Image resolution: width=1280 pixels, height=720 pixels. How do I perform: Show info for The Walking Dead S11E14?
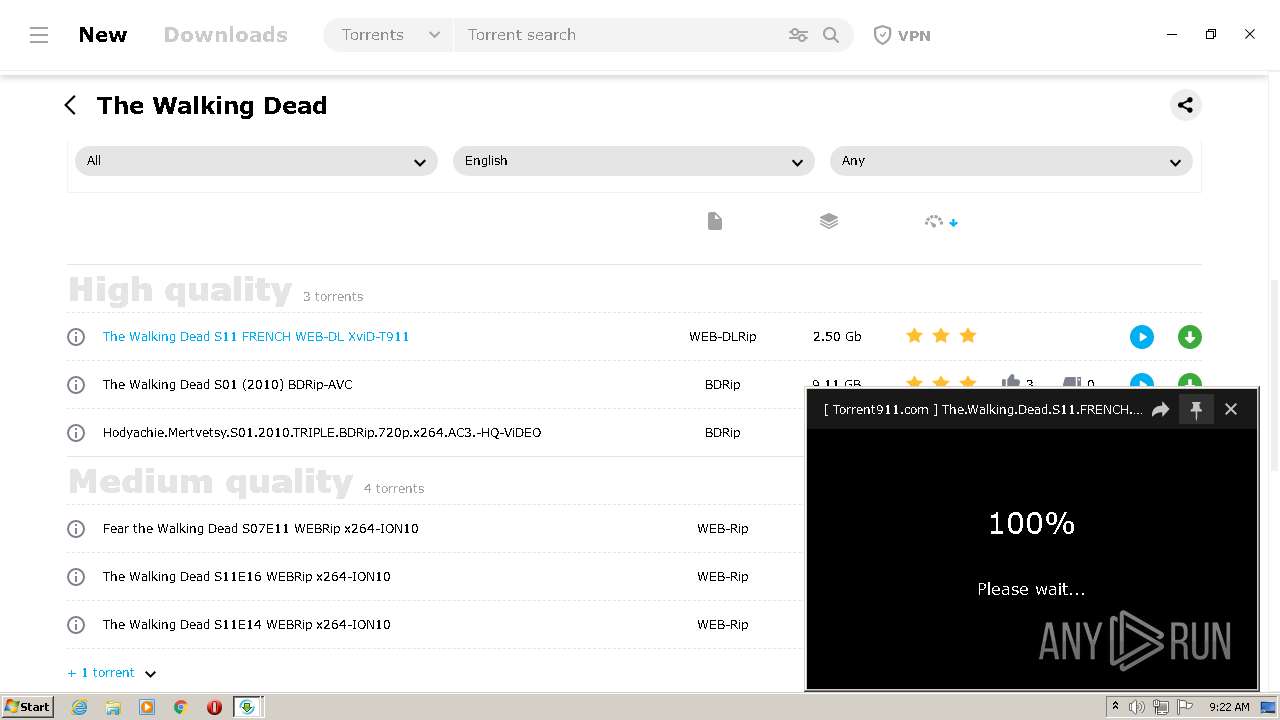tap(76, 625)
